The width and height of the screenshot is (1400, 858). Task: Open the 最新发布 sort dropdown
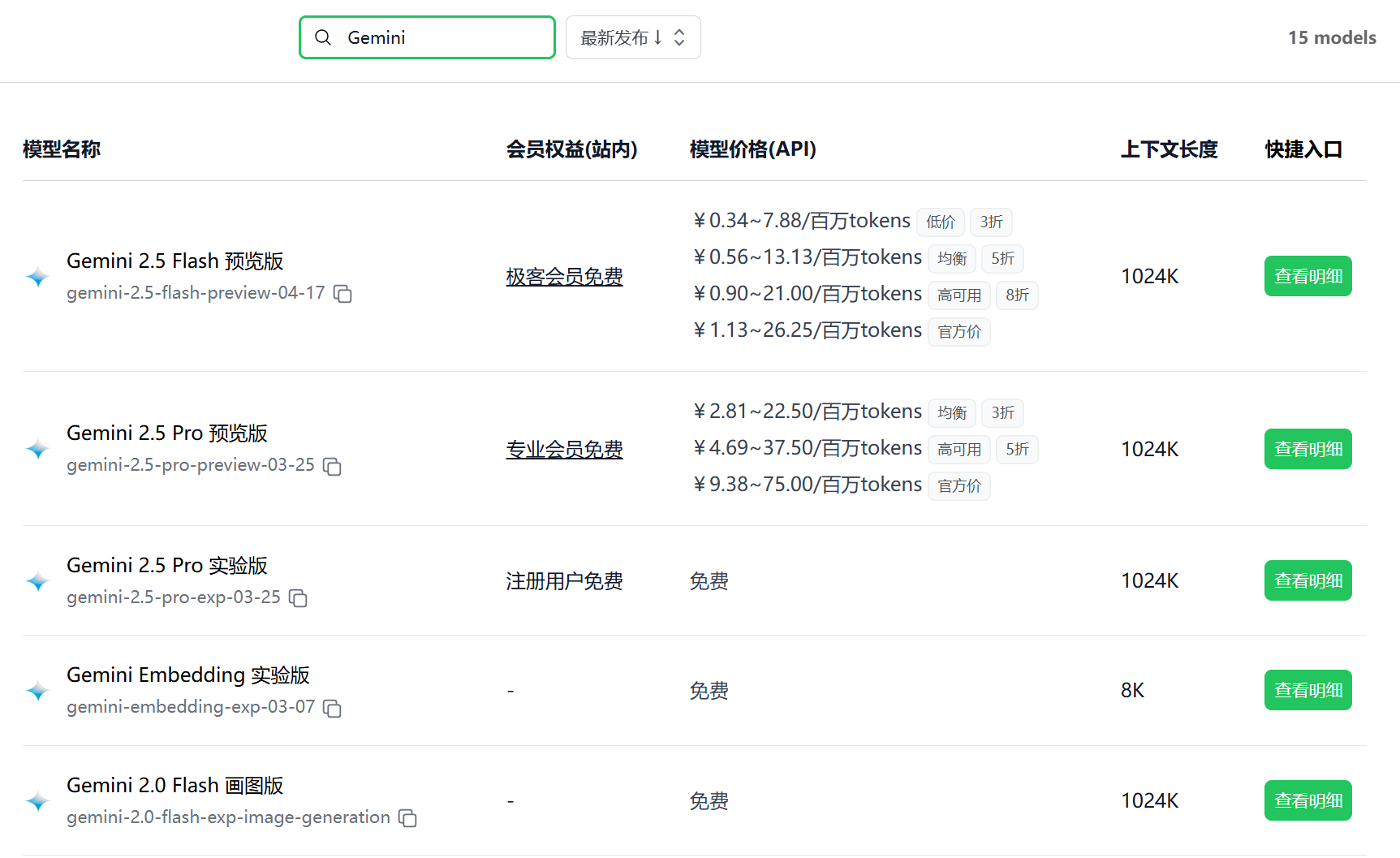[x=633, y=37]
